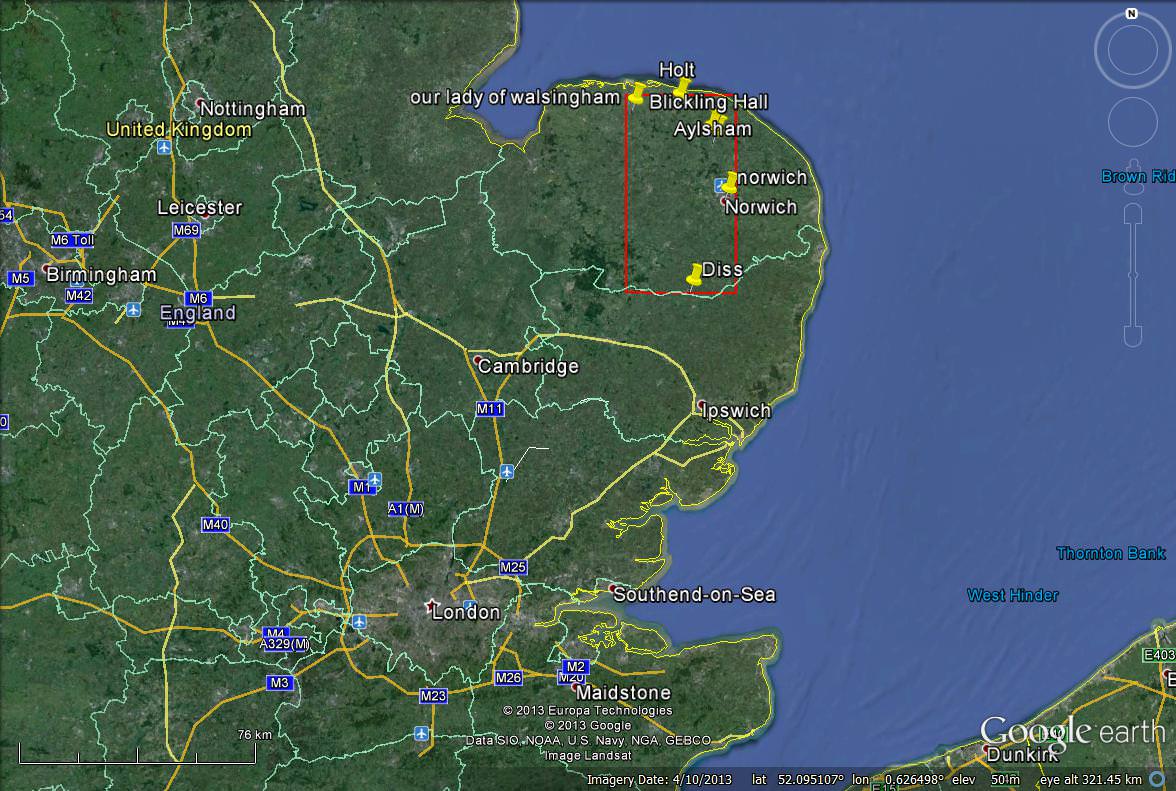Click the Ipswich city label
1176x791 pixels.
pos(735,411)
